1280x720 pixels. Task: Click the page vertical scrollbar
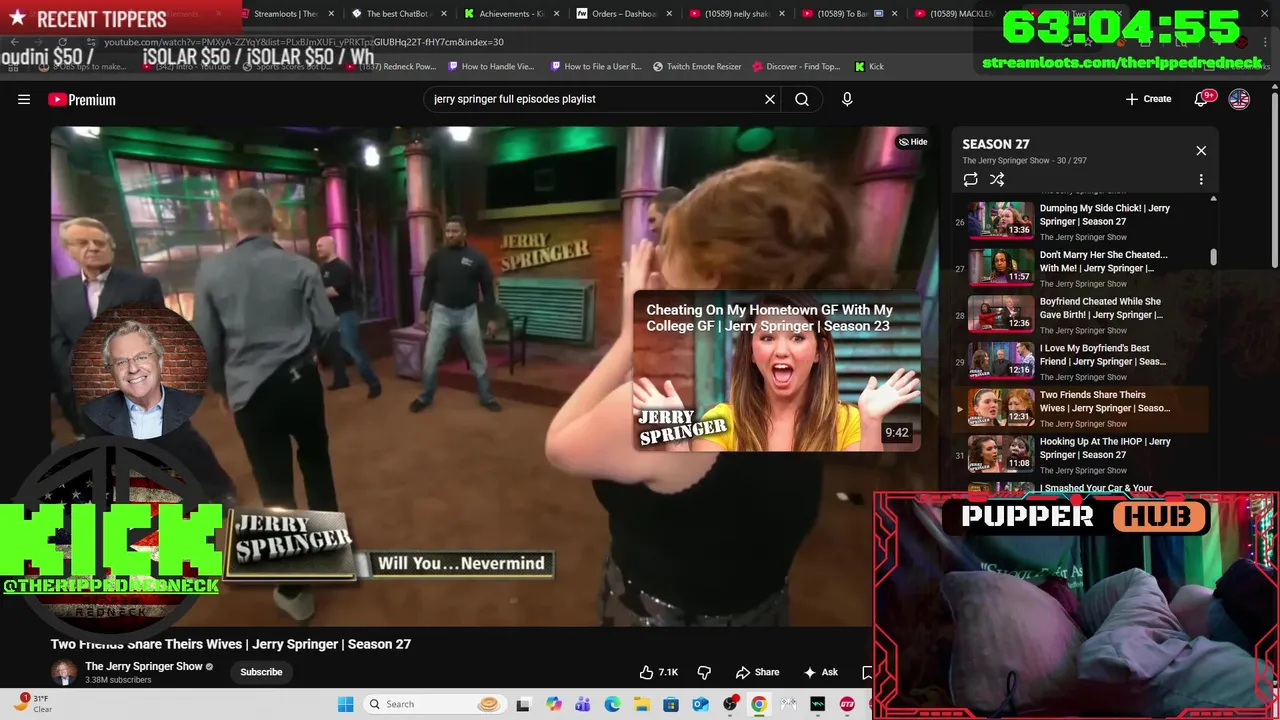click(1274, 180)
